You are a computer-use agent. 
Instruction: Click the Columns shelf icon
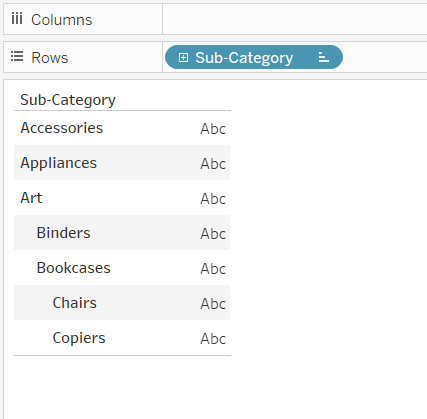coord(17,19)
